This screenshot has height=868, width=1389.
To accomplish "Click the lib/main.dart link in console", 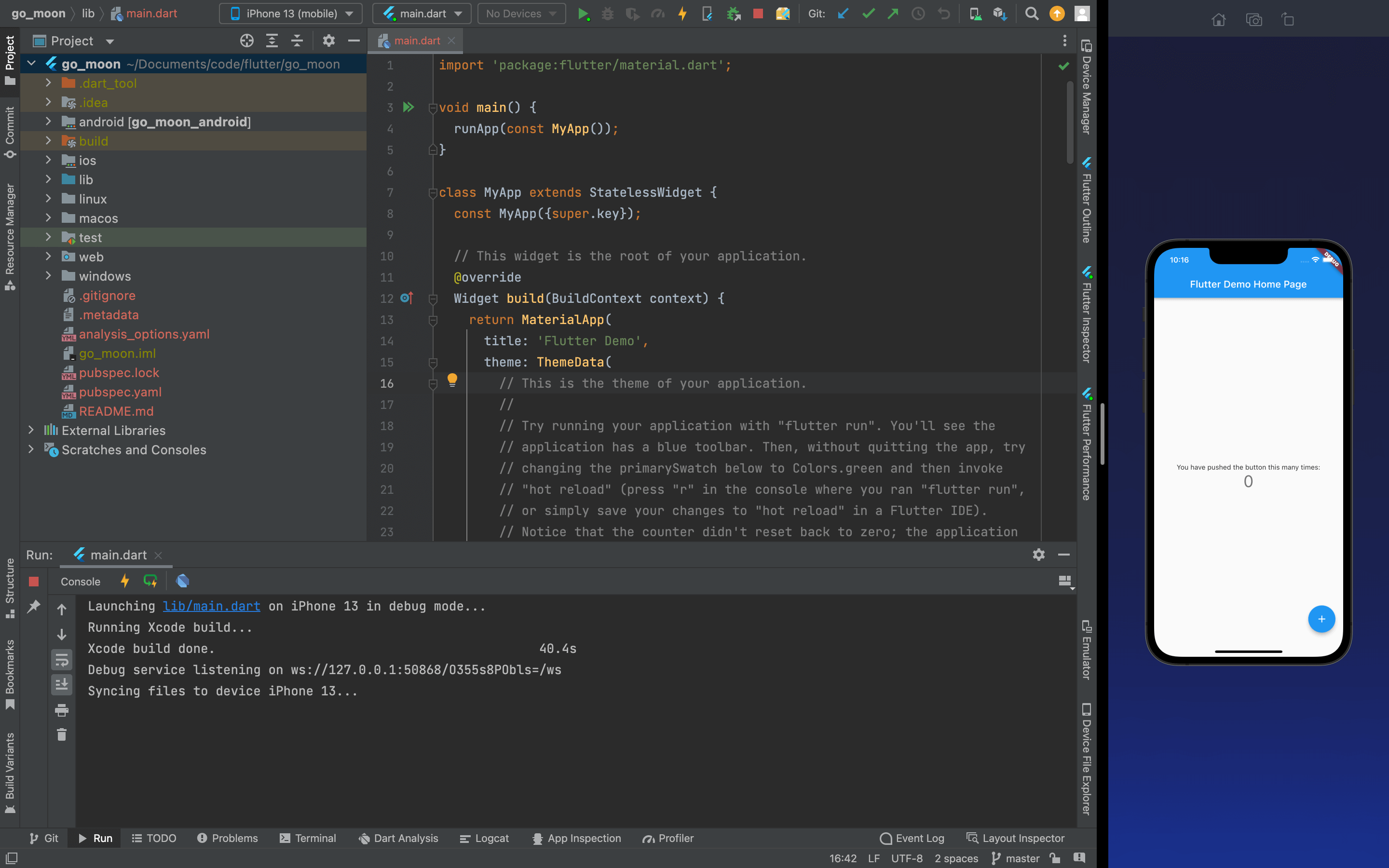I will 211,606.
